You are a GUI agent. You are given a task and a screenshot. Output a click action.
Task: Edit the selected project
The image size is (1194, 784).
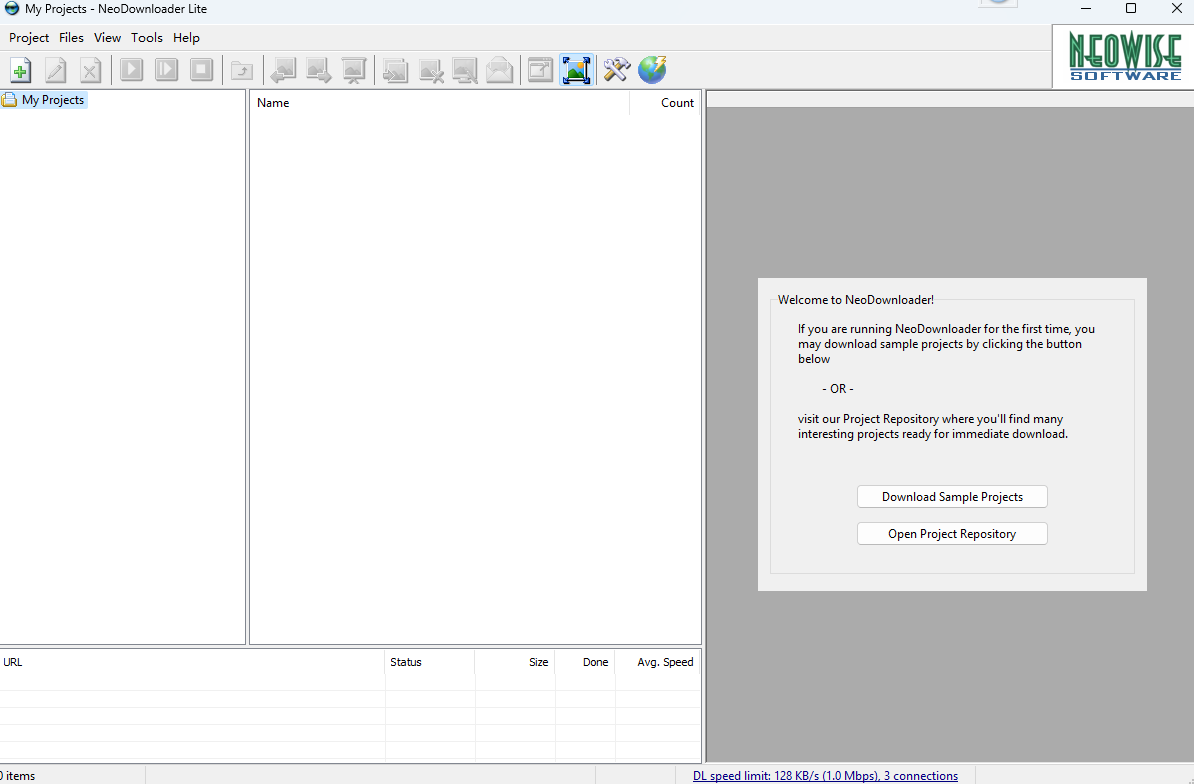(x=55, y=69)
